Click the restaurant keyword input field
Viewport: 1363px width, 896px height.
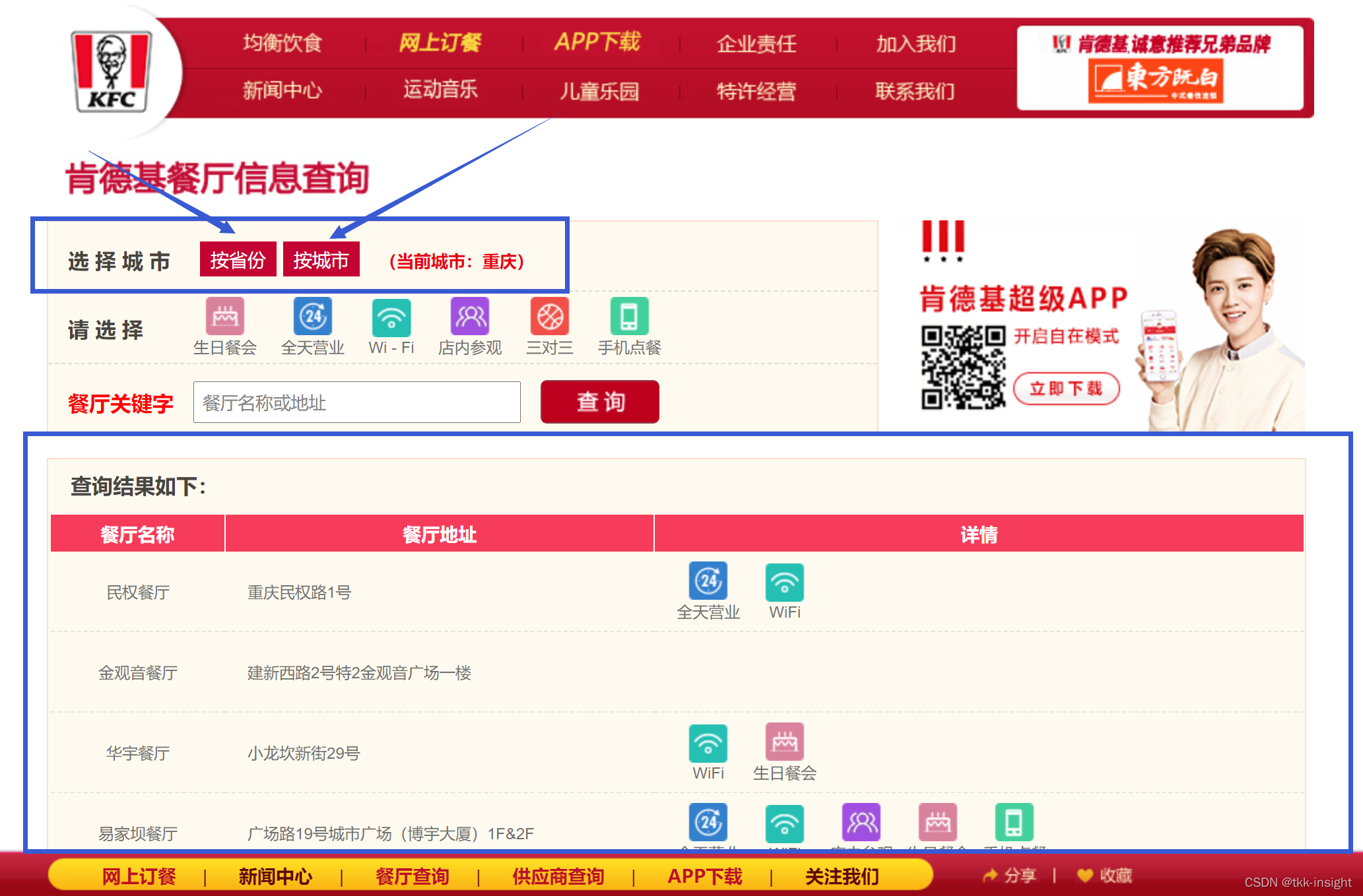point(356,402)
